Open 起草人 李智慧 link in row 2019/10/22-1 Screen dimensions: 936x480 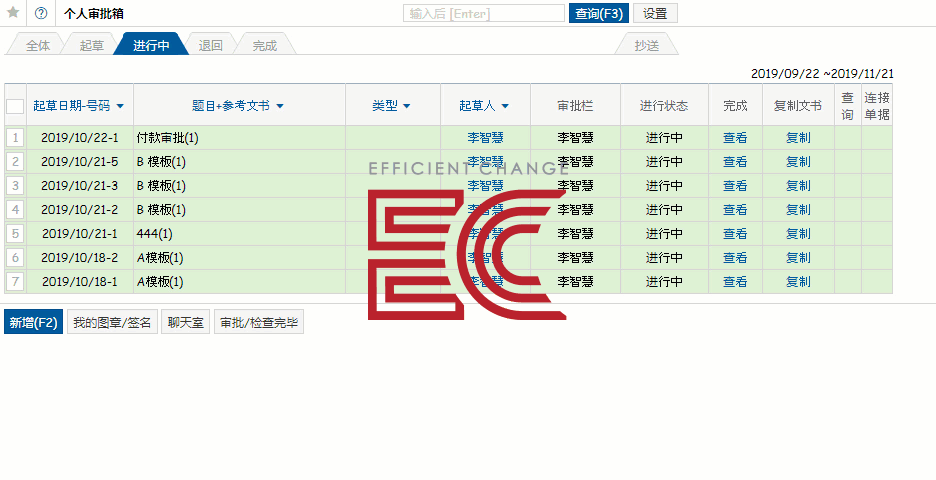pyautogui.click(x=485, y=138)
